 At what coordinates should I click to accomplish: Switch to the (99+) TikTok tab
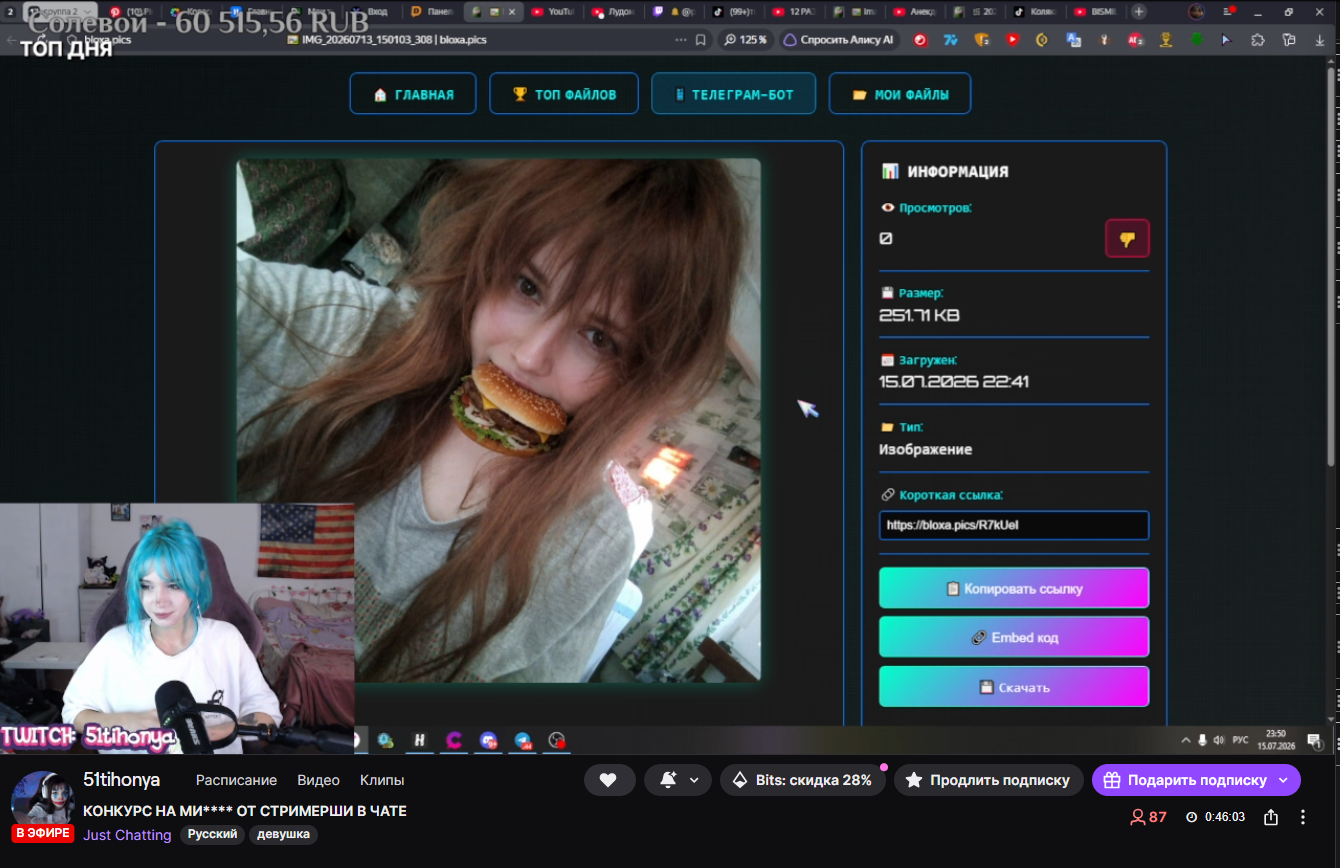point(734,12)
